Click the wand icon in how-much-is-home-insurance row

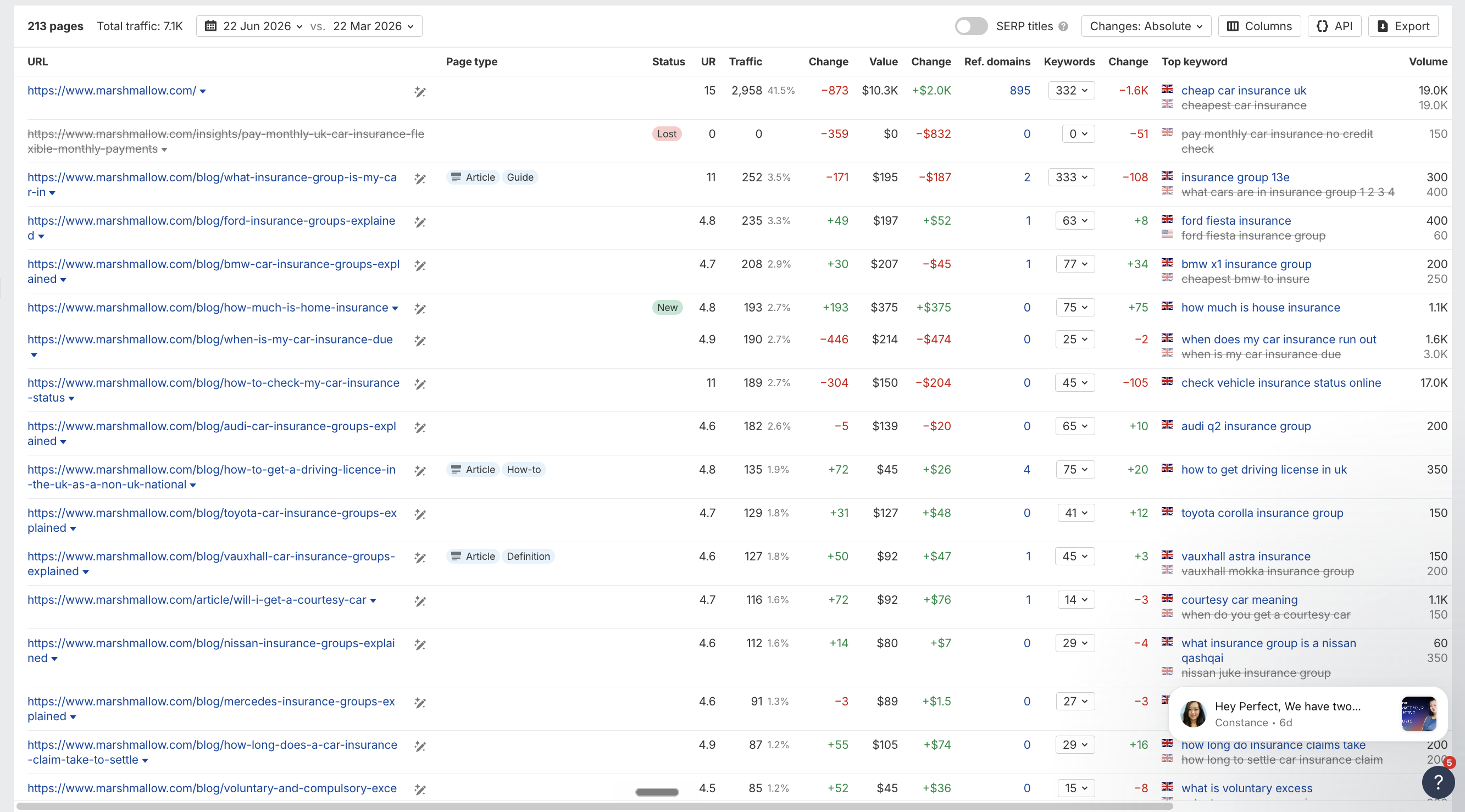[x=420, y=309]
